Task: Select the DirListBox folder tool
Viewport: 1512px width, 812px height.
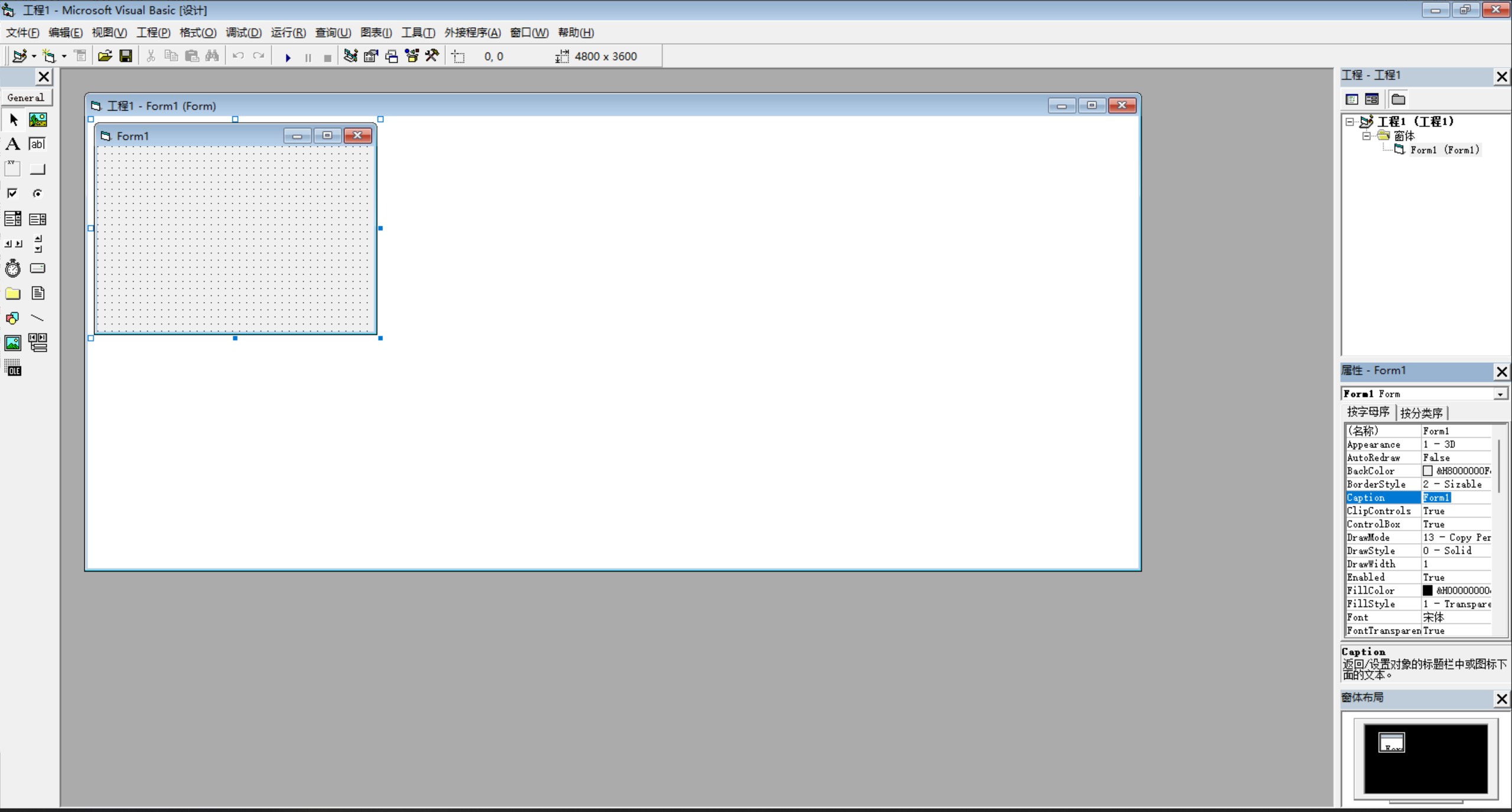Action: click(13, 293)
